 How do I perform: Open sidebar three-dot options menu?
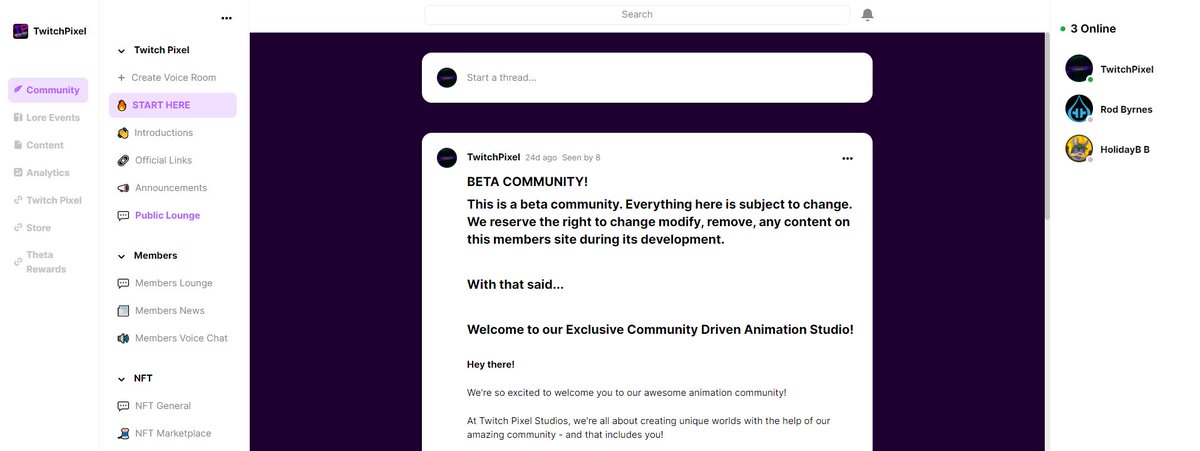[x=227, y=18]
